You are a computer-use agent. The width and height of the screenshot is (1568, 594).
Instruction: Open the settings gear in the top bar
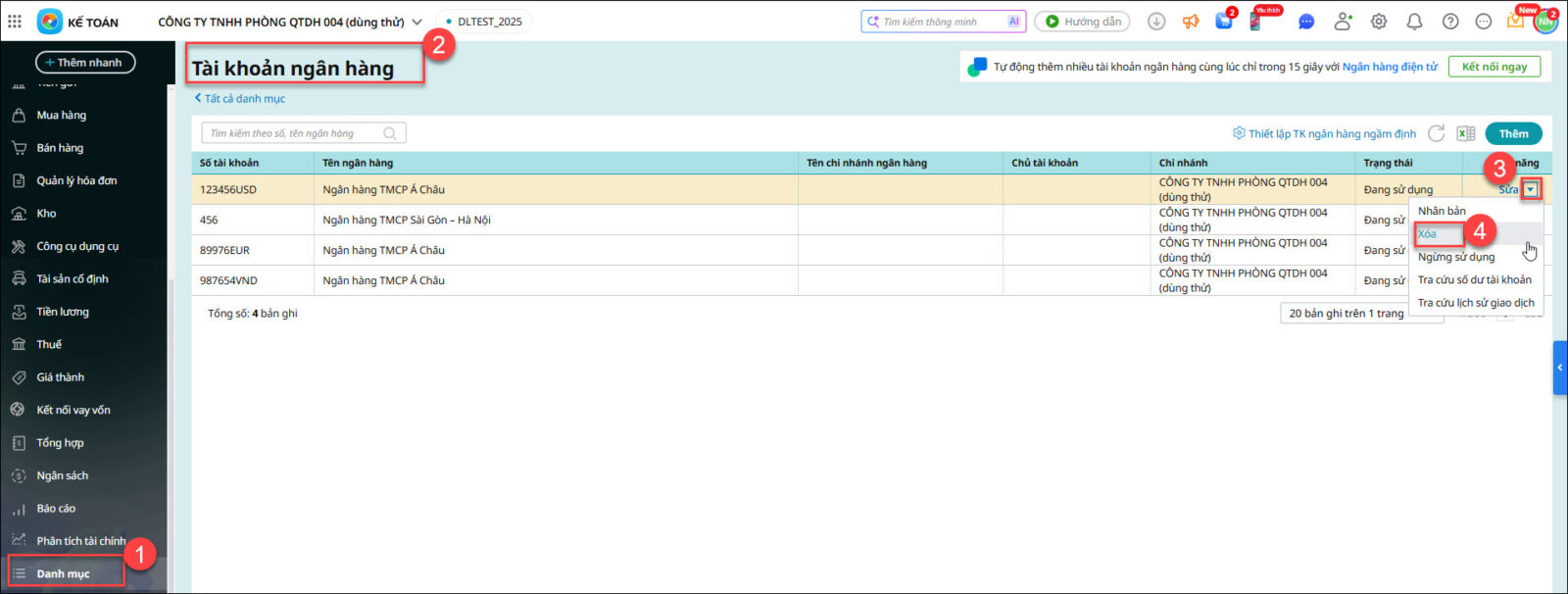pyautogui.click(x=1379, y=22)
